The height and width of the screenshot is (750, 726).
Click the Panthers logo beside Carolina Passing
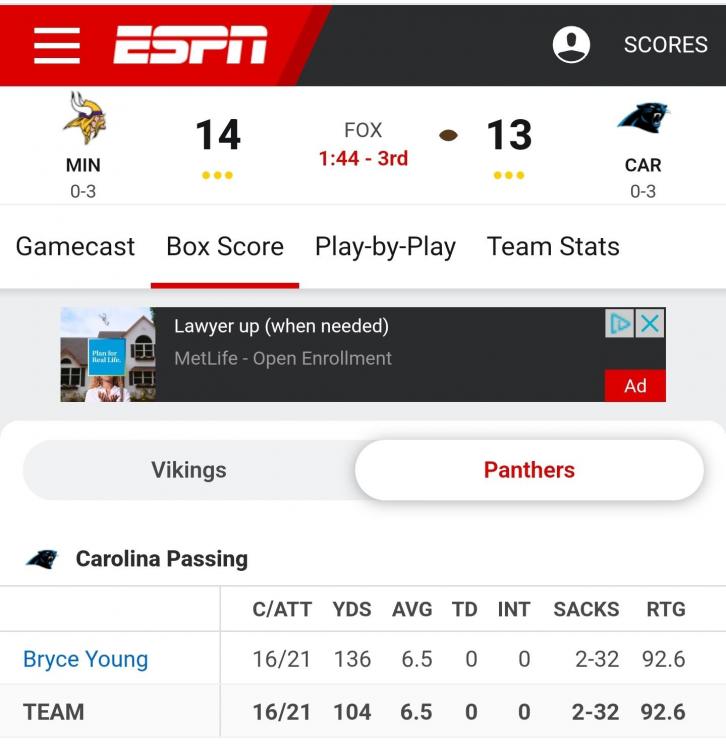(x=42, y=559)
